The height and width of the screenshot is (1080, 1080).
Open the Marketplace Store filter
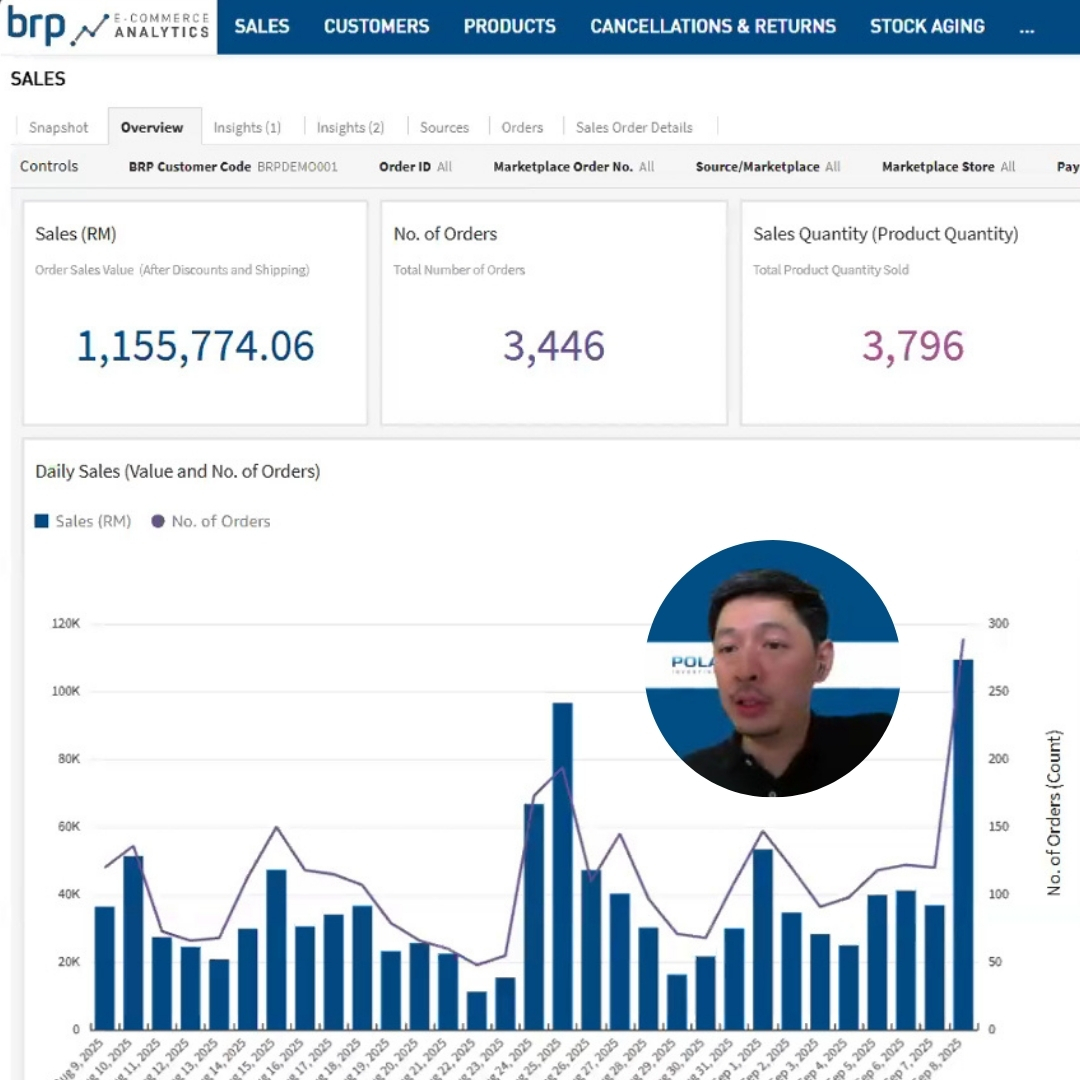(x=948, y=167)
